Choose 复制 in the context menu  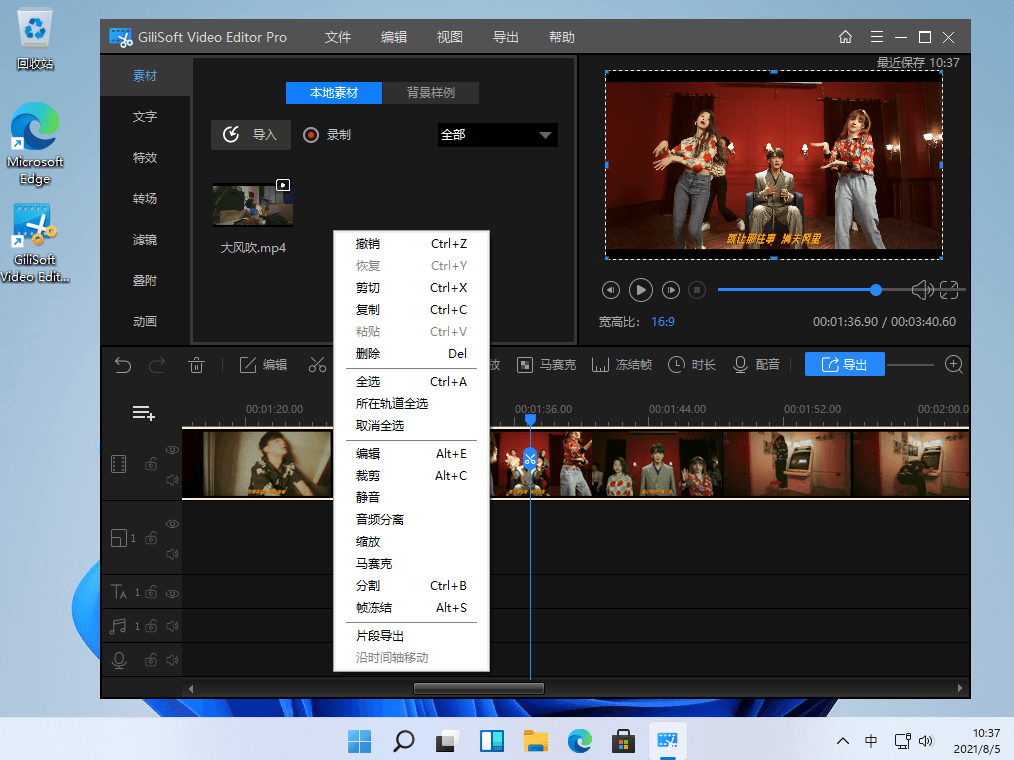[411, 310]
